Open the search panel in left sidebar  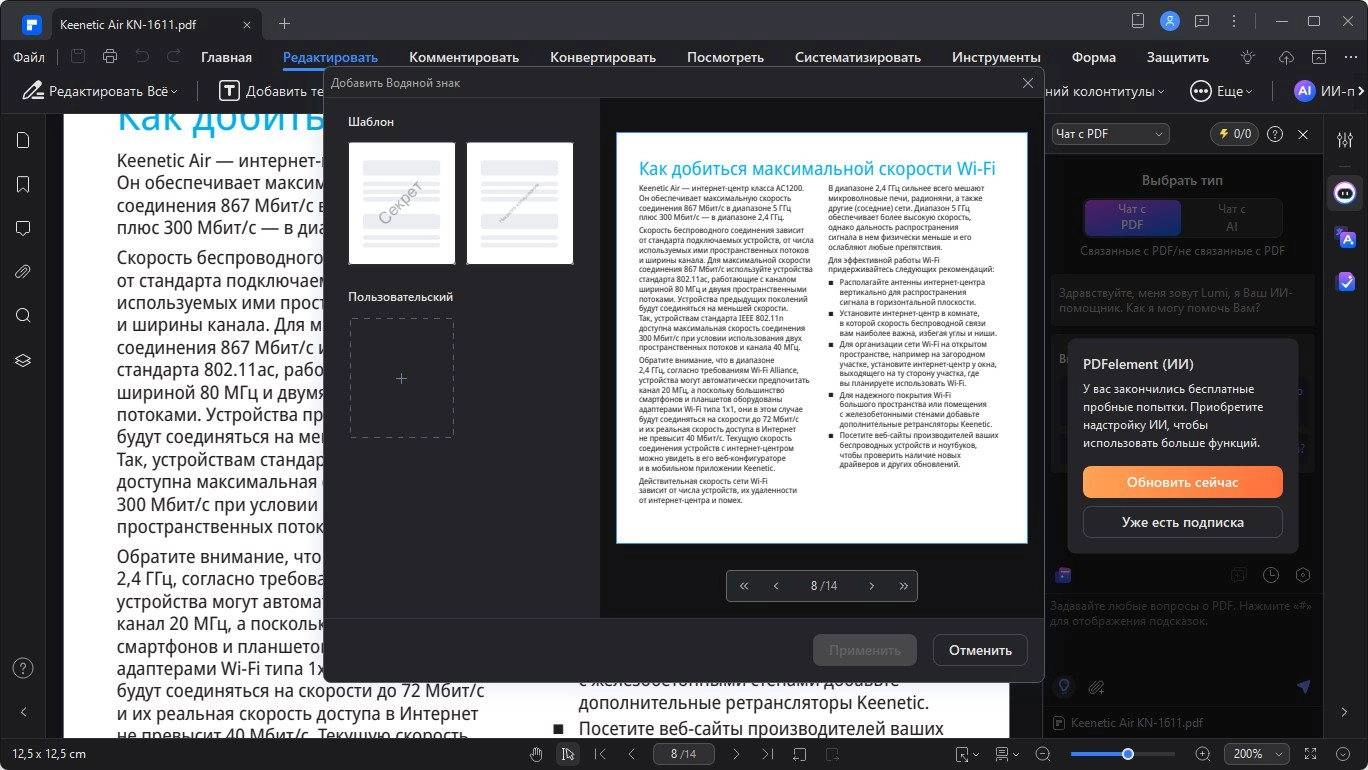[x=23, y=315]
